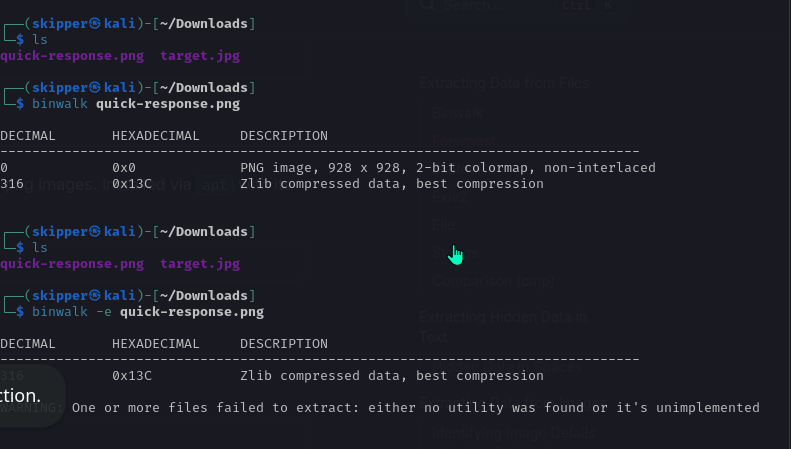Click target.jpg in the second ls output

[x=200, y=265]
